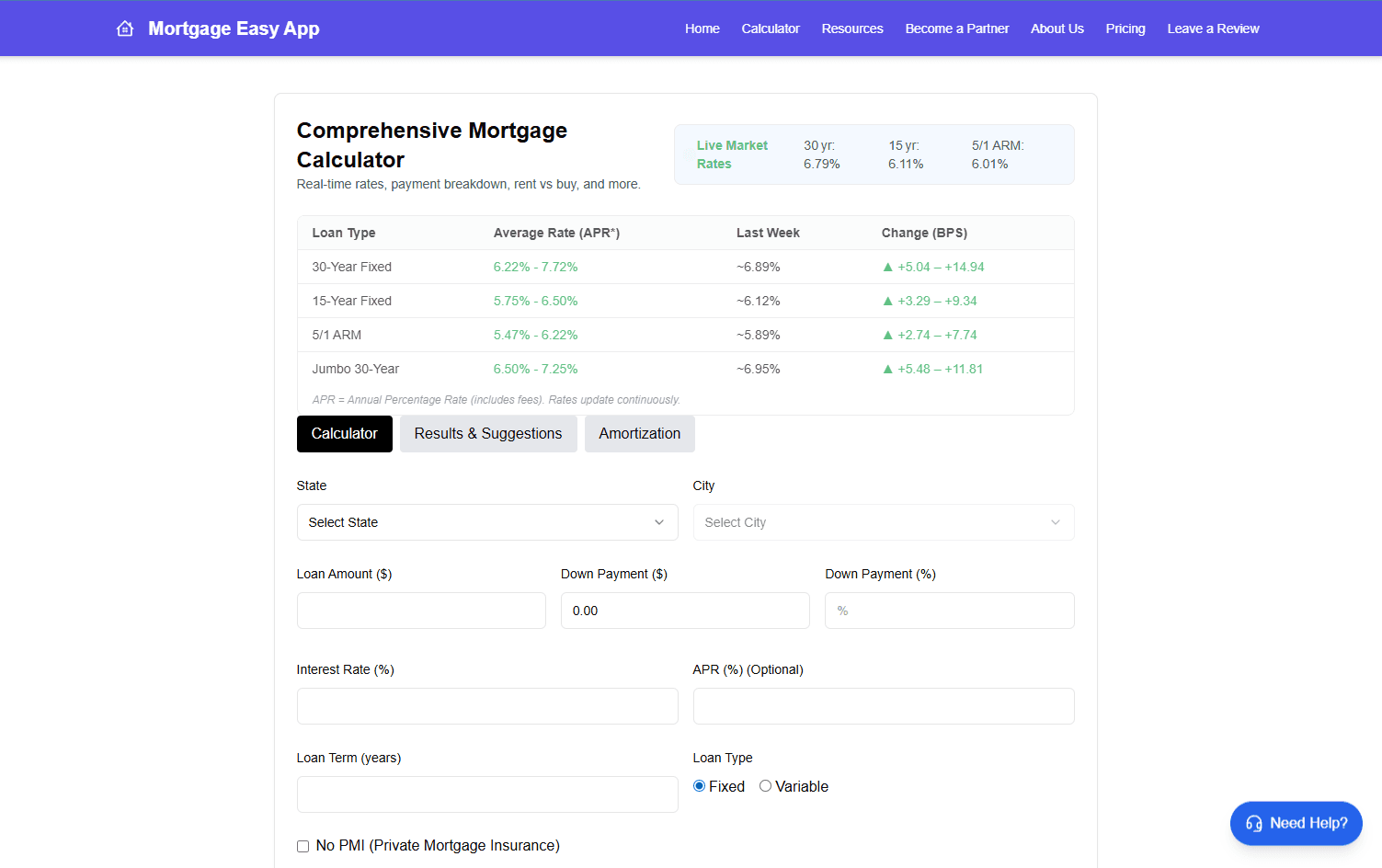Click rate value 5.47% - 6.22%
Screen dimensions: 1382x868
(536, 335)
